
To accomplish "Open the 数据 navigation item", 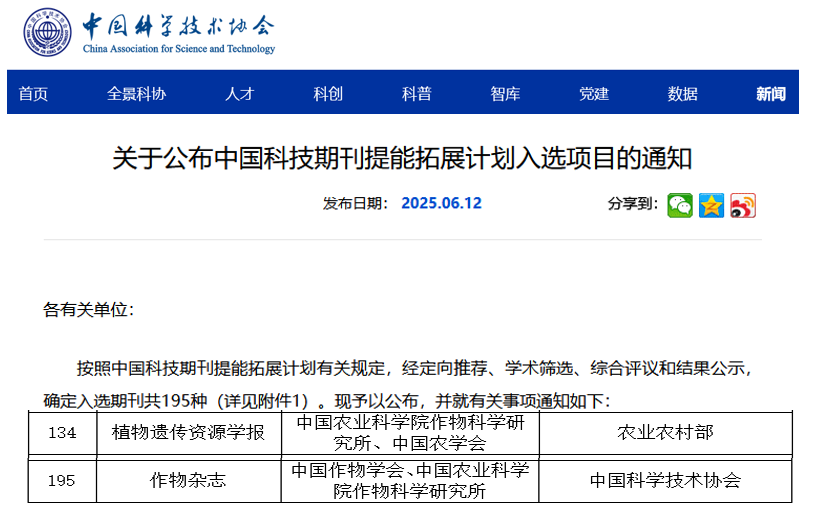I will [x=682, y=94].
